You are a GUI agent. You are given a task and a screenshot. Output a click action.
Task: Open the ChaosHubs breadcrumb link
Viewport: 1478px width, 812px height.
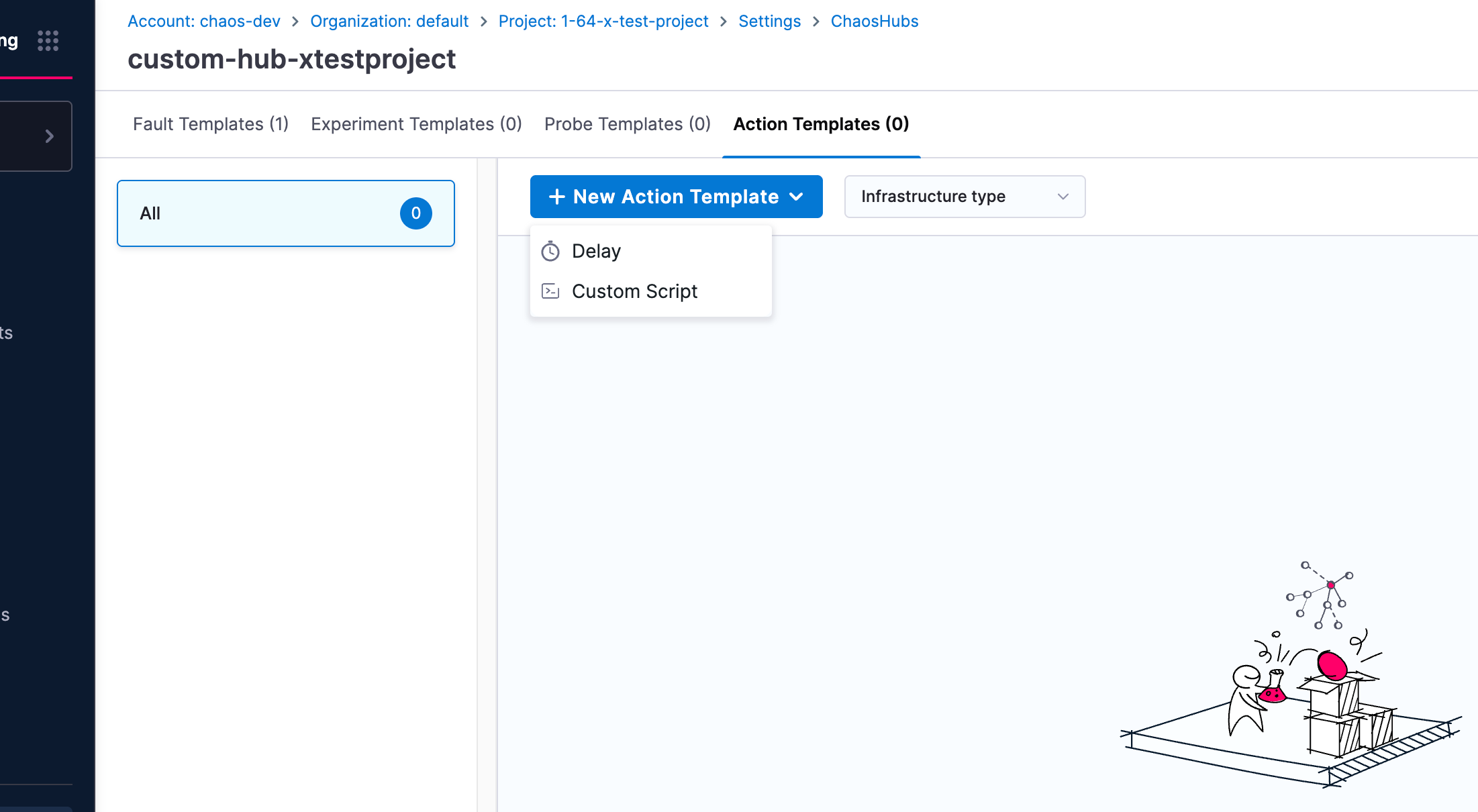(x=874, y=21)
